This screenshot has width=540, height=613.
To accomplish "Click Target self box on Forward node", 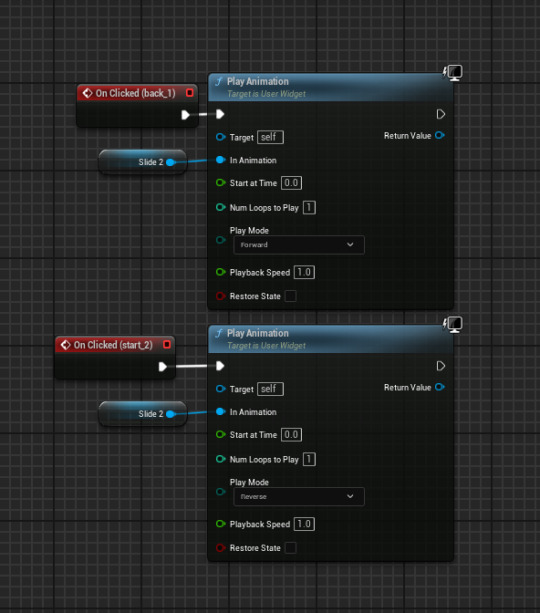I will tap(270, 137).
